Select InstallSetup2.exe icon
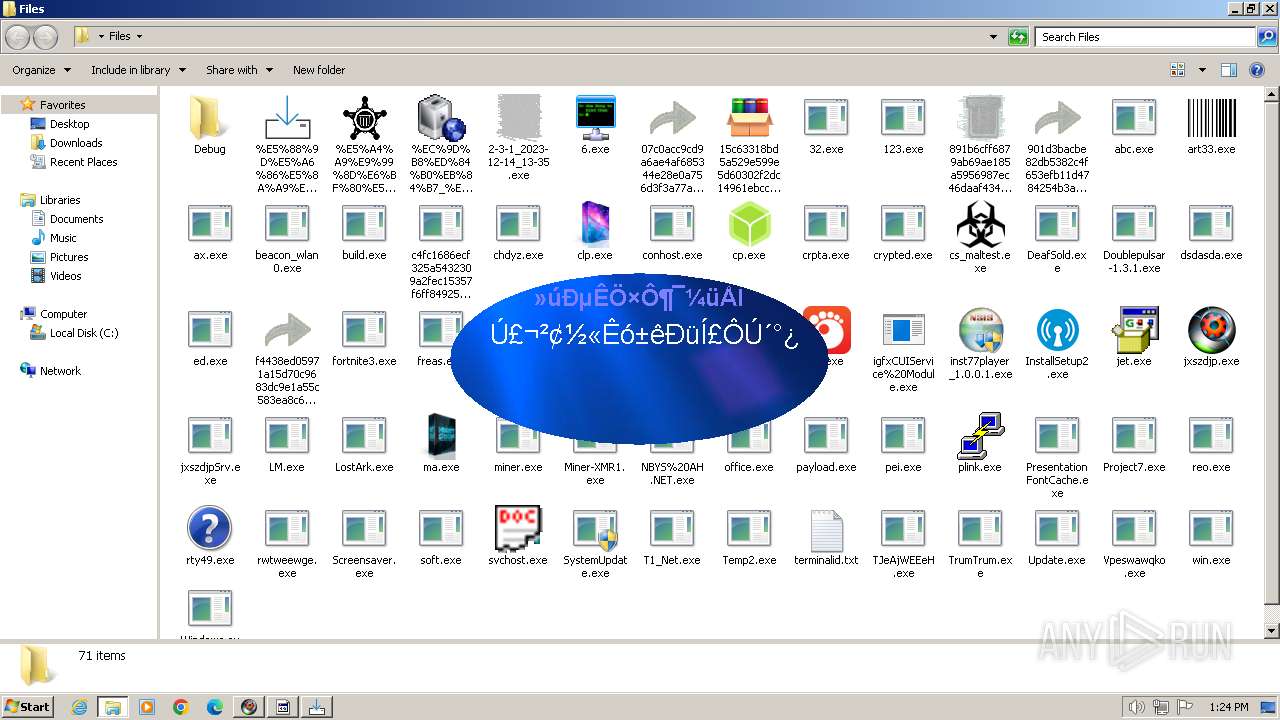1280x720 pixels. 1057,330
